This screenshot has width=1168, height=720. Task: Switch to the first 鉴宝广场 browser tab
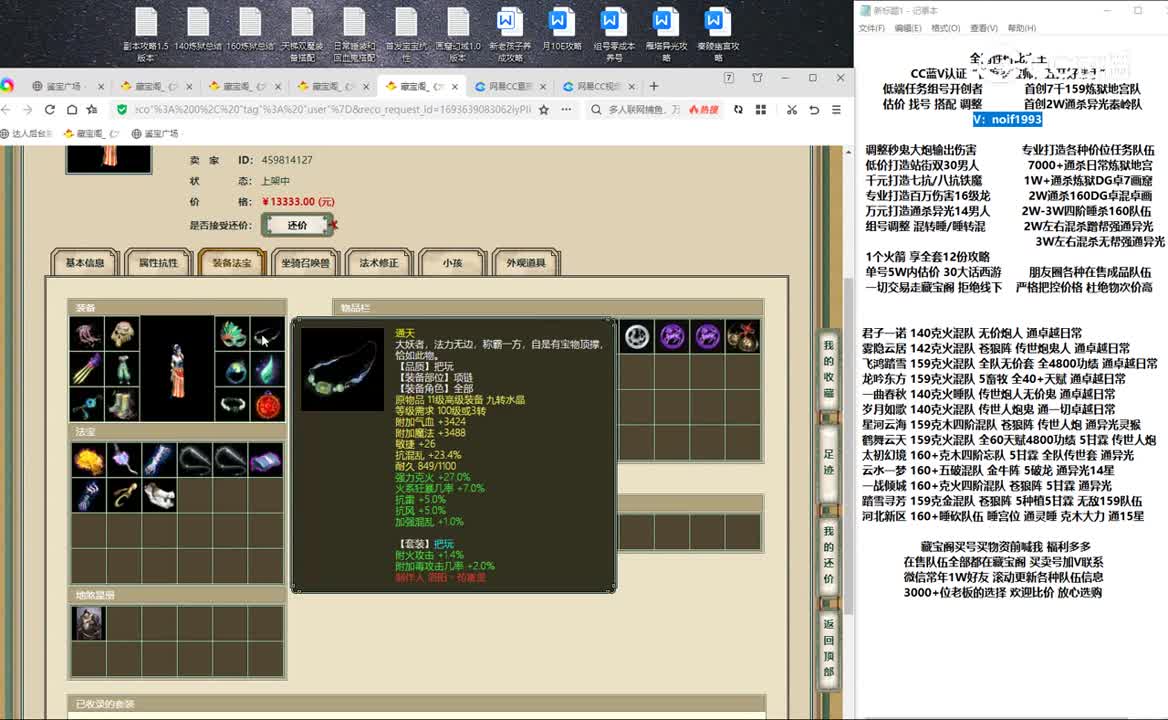[x=64, y=86]
